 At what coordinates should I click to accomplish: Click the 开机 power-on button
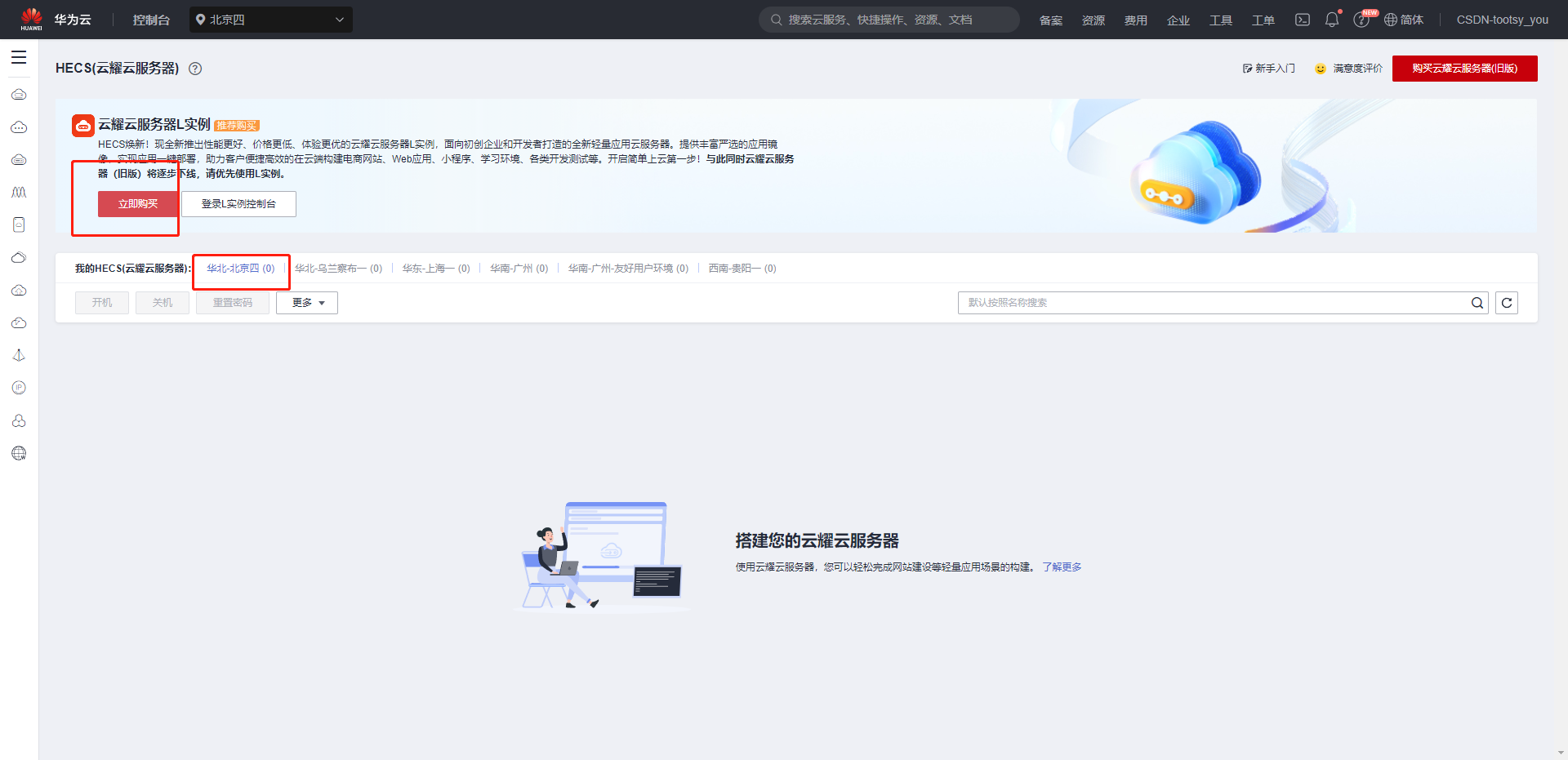point(102,303)
